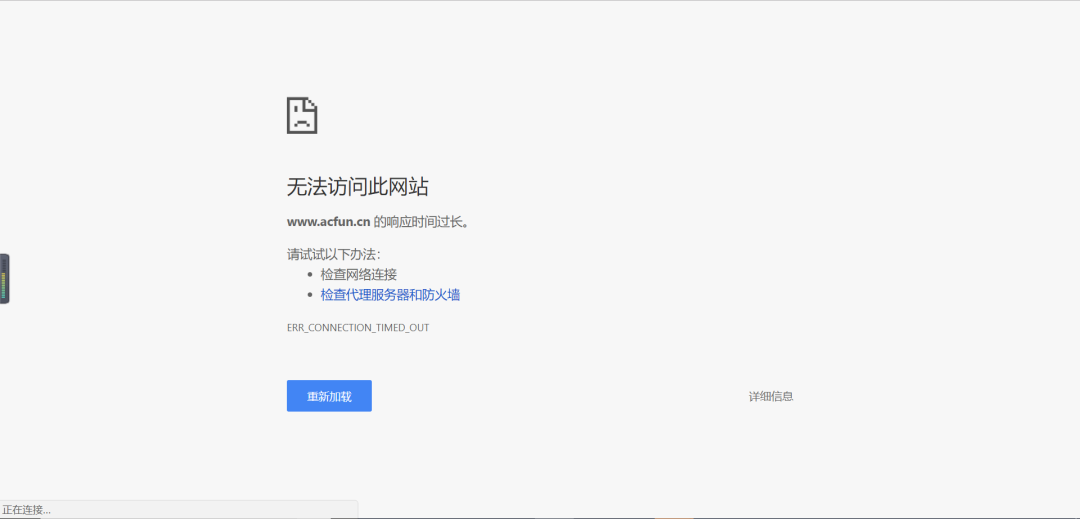The image size is (1080, 519).
Task: Click the sad page error icon
Action: 302,115
